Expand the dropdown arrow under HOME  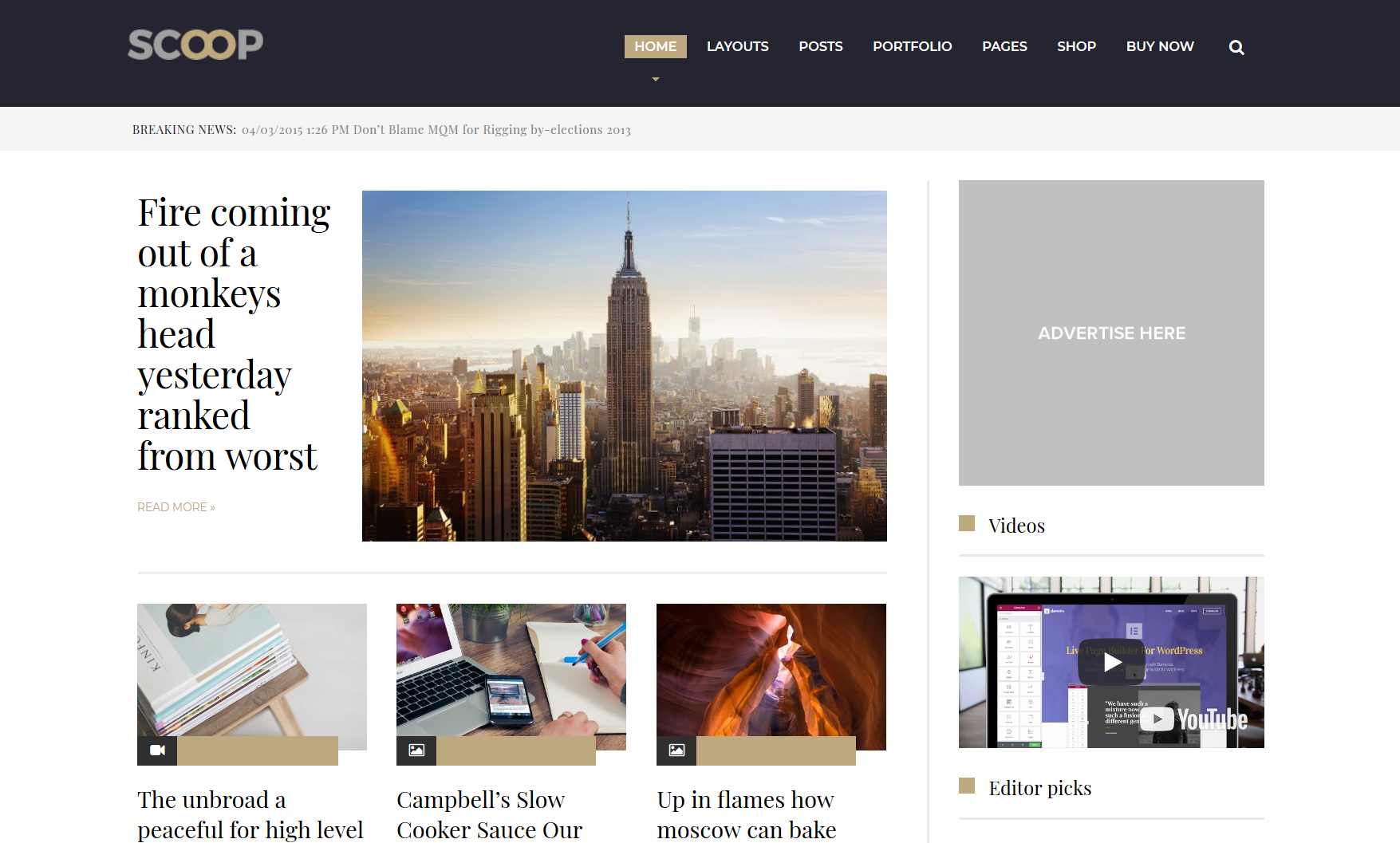tap(655, 79)
